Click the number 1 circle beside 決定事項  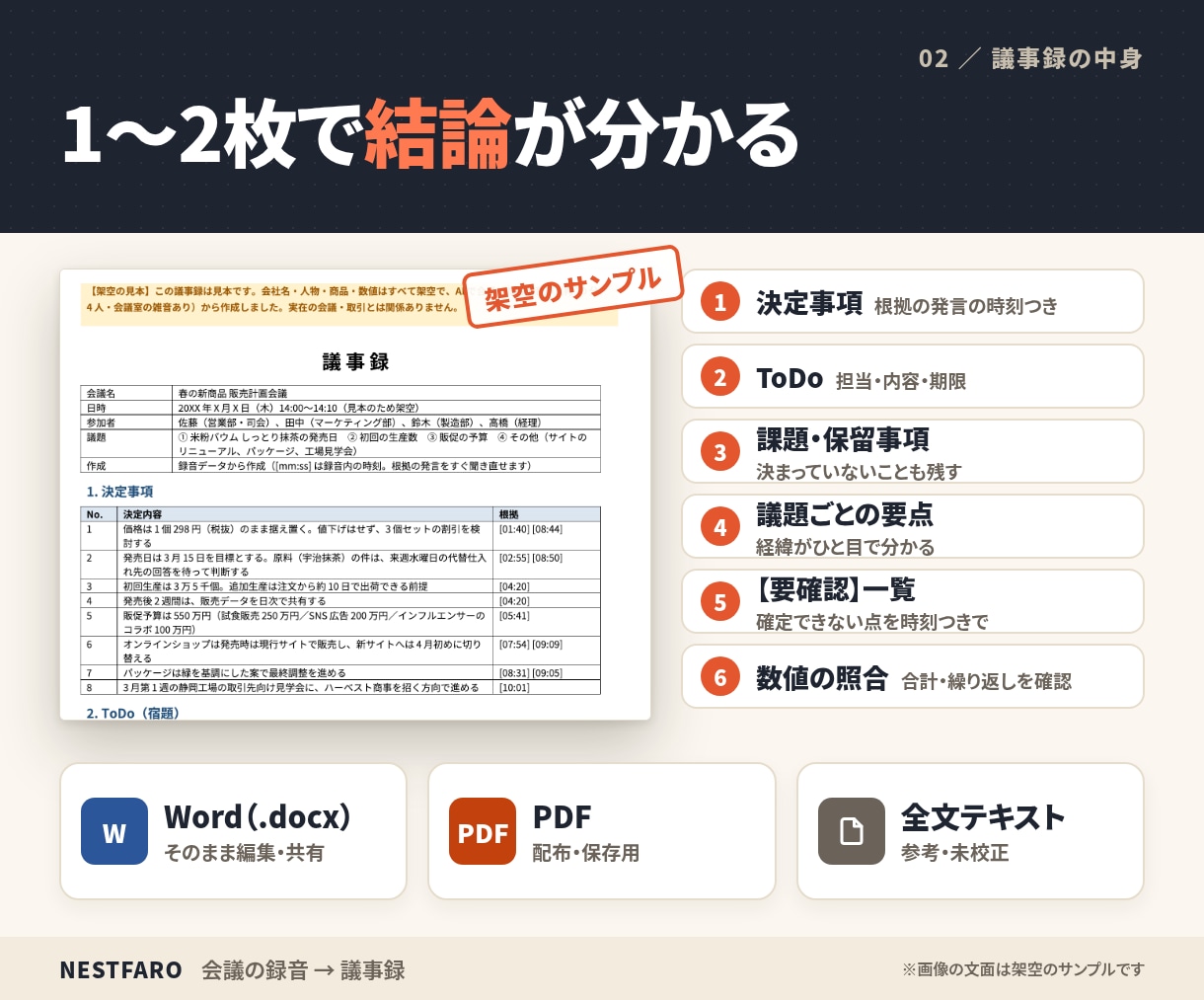720,302
